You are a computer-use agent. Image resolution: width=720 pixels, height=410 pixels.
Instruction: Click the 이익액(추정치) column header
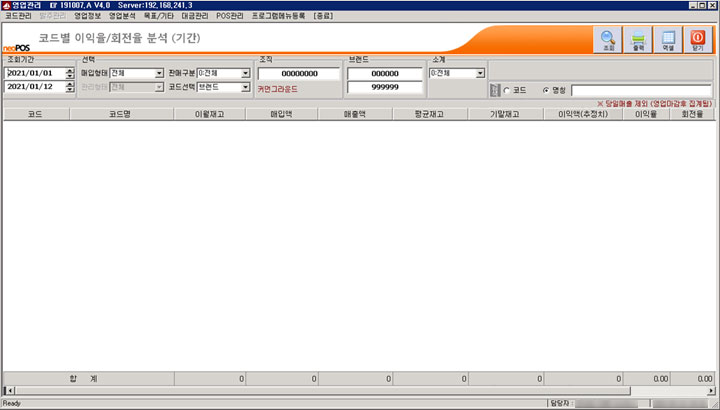(x=583, y=114)
